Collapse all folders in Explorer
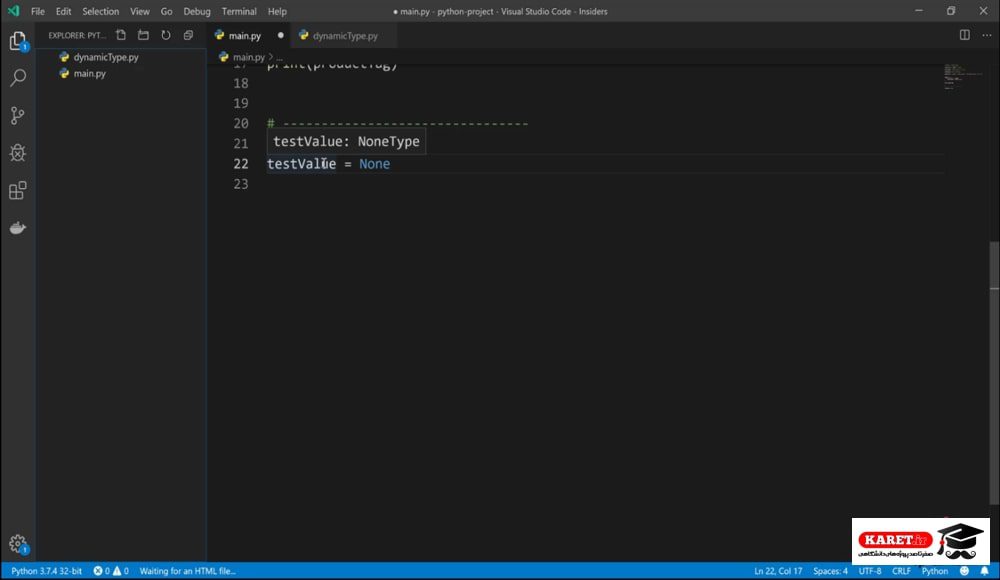Image resolution: width=1000 pixels, height=580 pixels. click(188, 36)
